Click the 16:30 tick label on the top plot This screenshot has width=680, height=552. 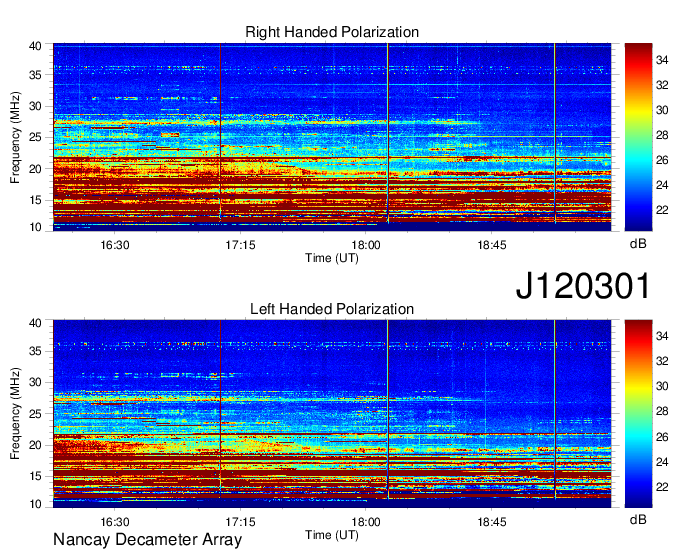114,245
